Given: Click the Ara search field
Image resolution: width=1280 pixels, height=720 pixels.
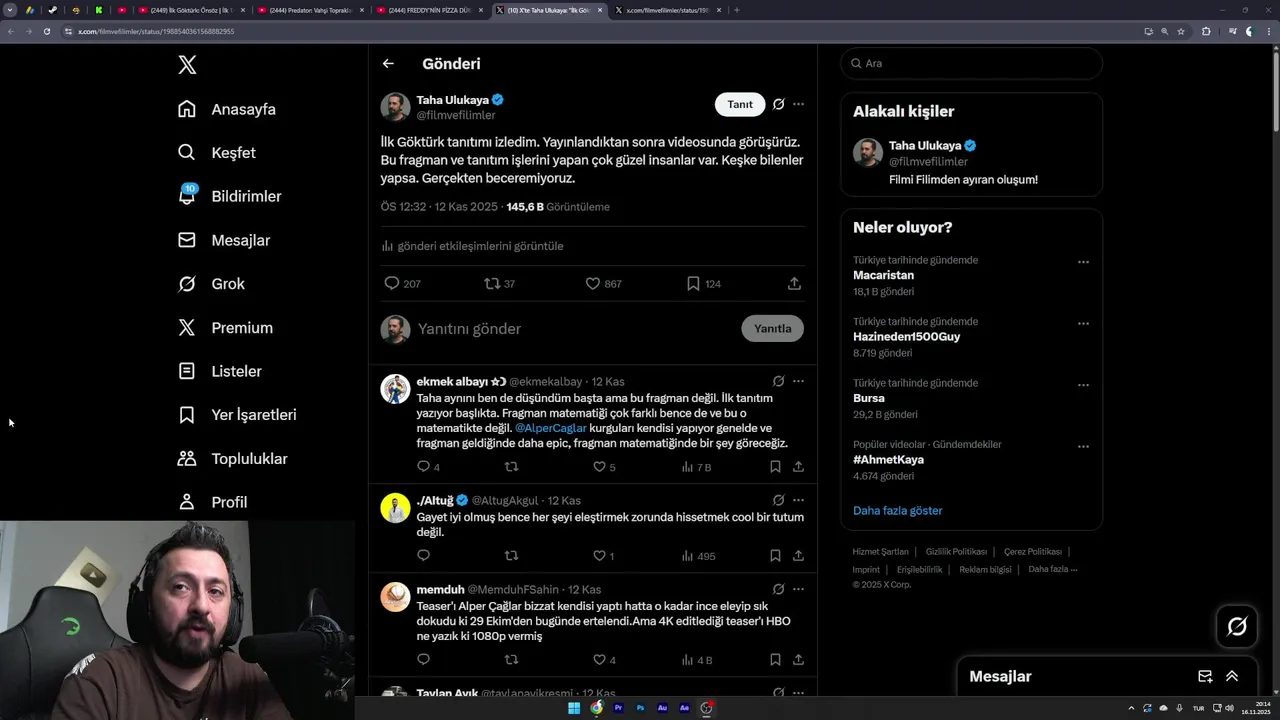Looking at the screenshot, I should pos(971,63).
